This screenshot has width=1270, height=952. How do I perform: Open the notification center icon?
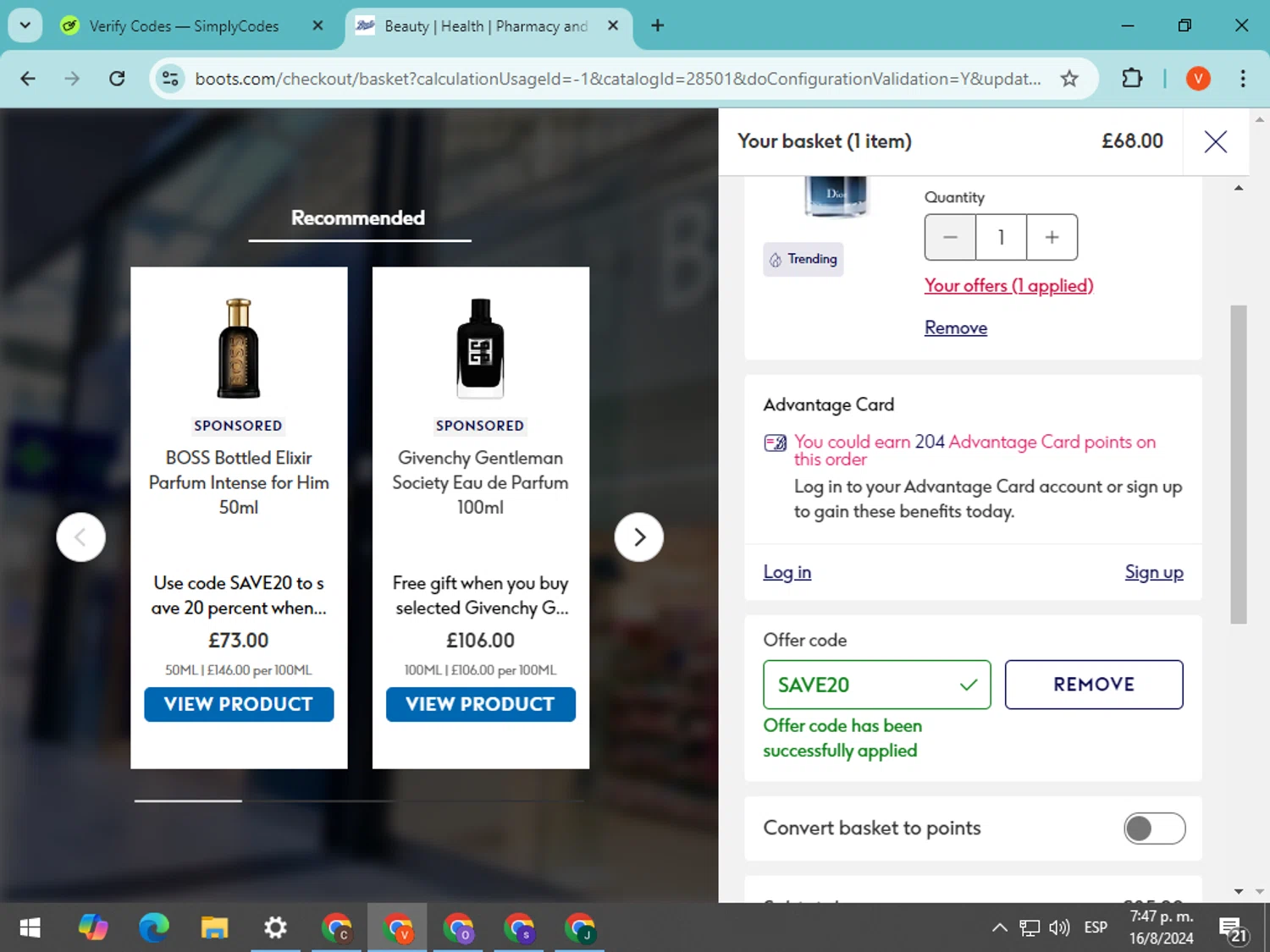pos(1234,929)
